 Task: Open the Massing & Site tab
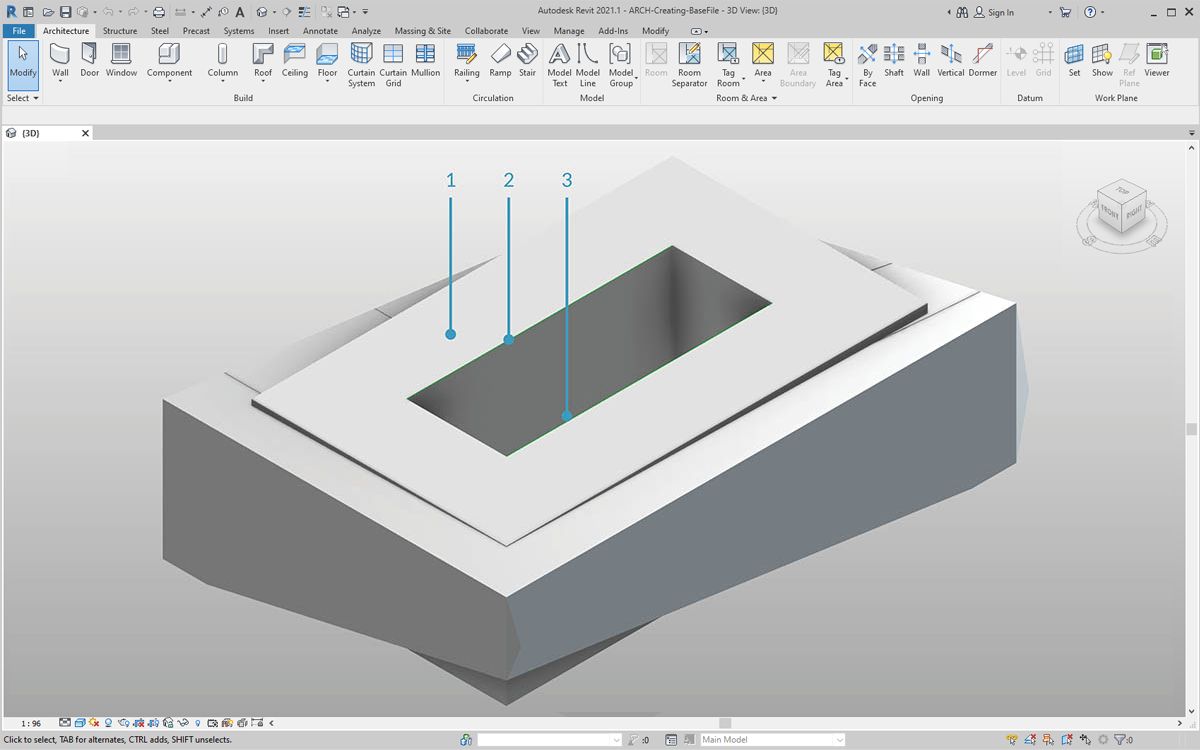422,31
